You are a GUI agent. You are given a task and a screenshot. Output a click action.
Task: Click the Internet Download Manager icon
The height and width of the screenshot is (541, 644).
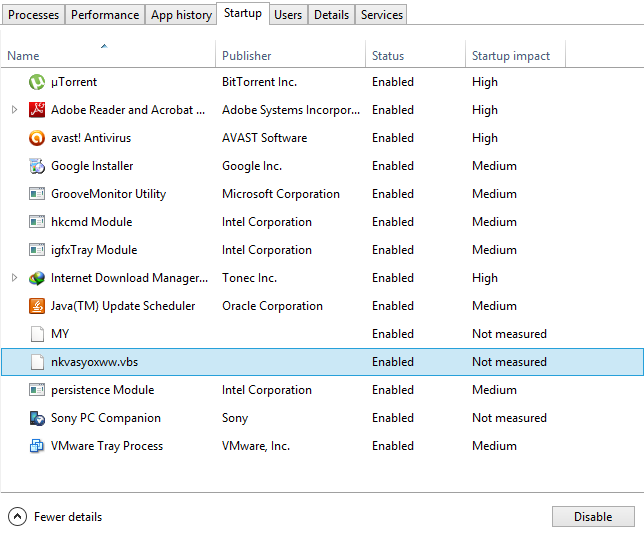pos(37,278)
